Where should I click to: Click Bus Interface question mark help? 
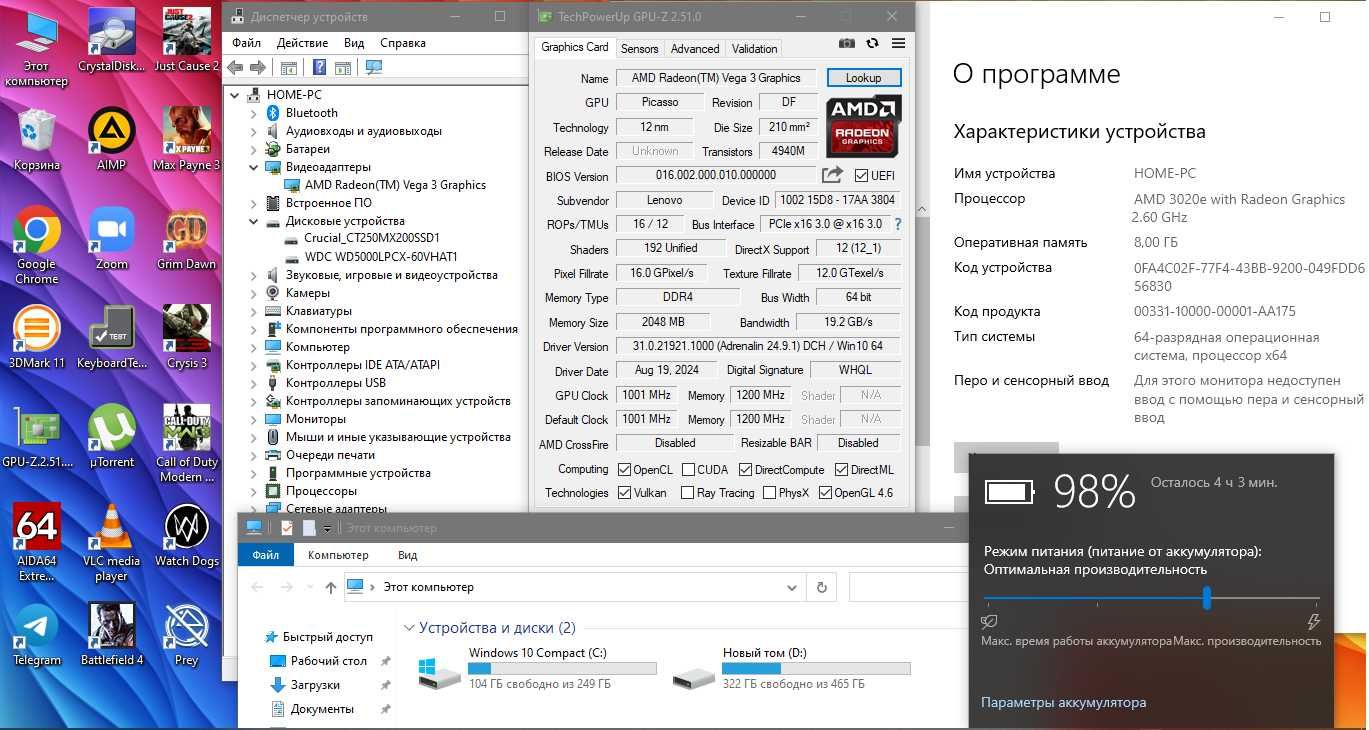pyautogui.click(x=897, y=224)
